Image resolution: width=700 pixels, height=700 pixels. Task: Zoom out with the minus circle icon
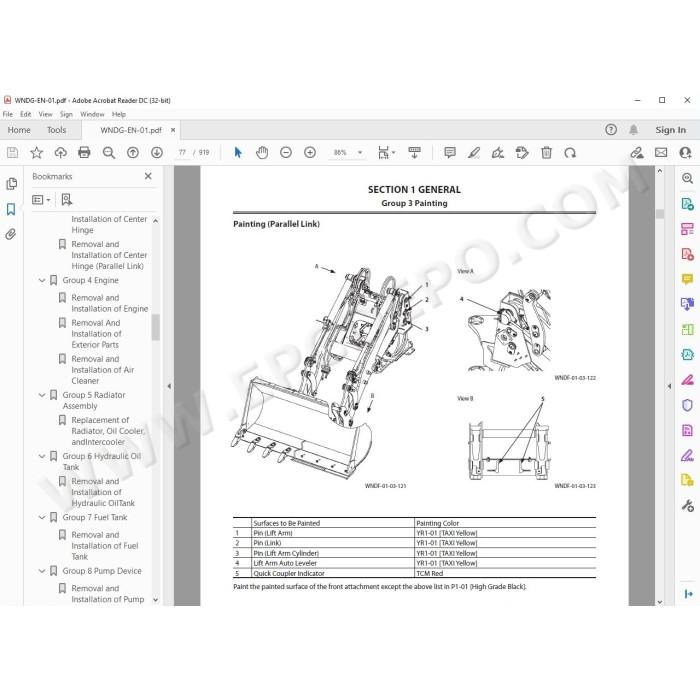[286, 153]
